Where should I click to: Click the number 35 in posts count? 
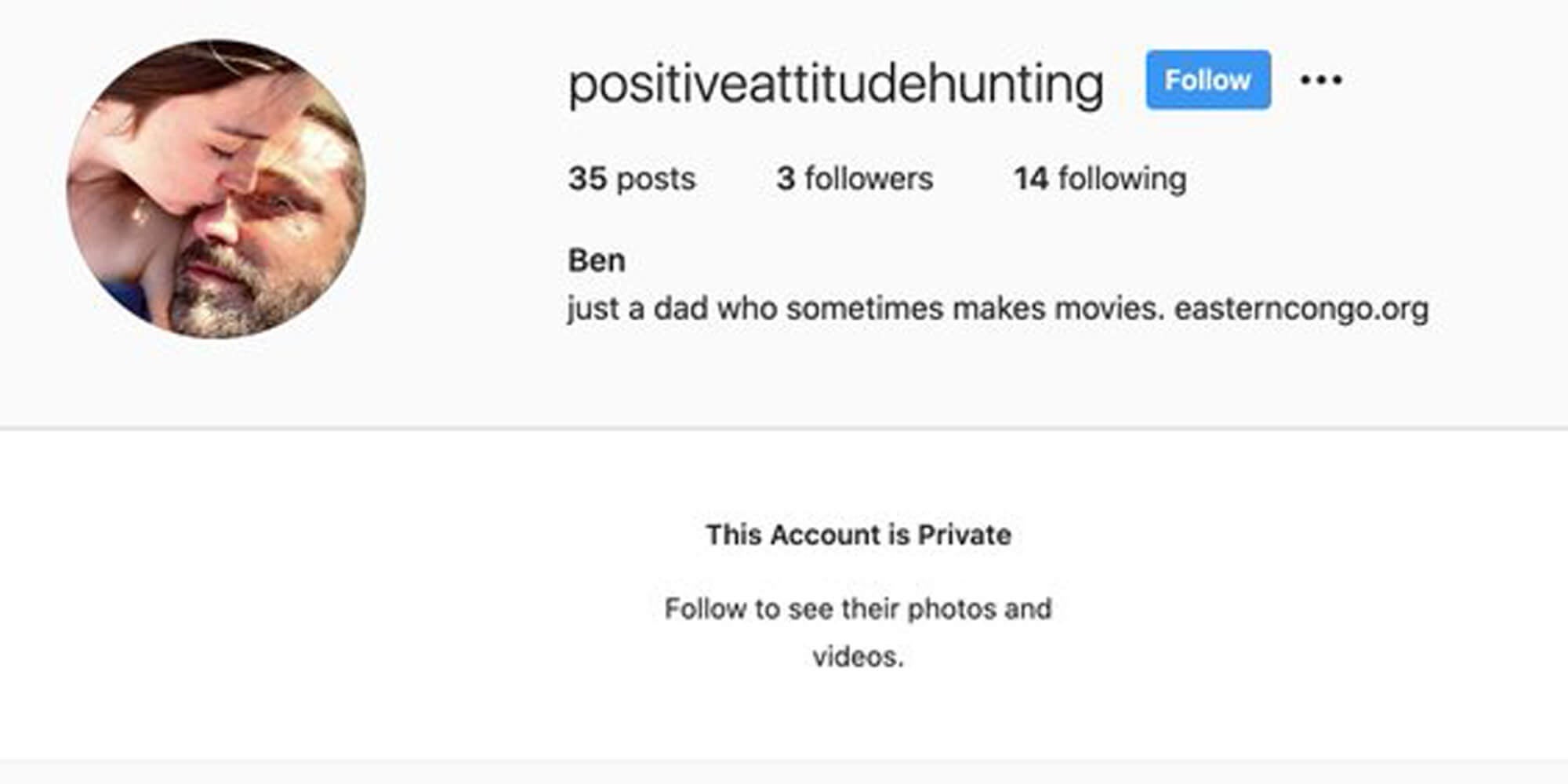pyautogui.click(x=587, y=179)
